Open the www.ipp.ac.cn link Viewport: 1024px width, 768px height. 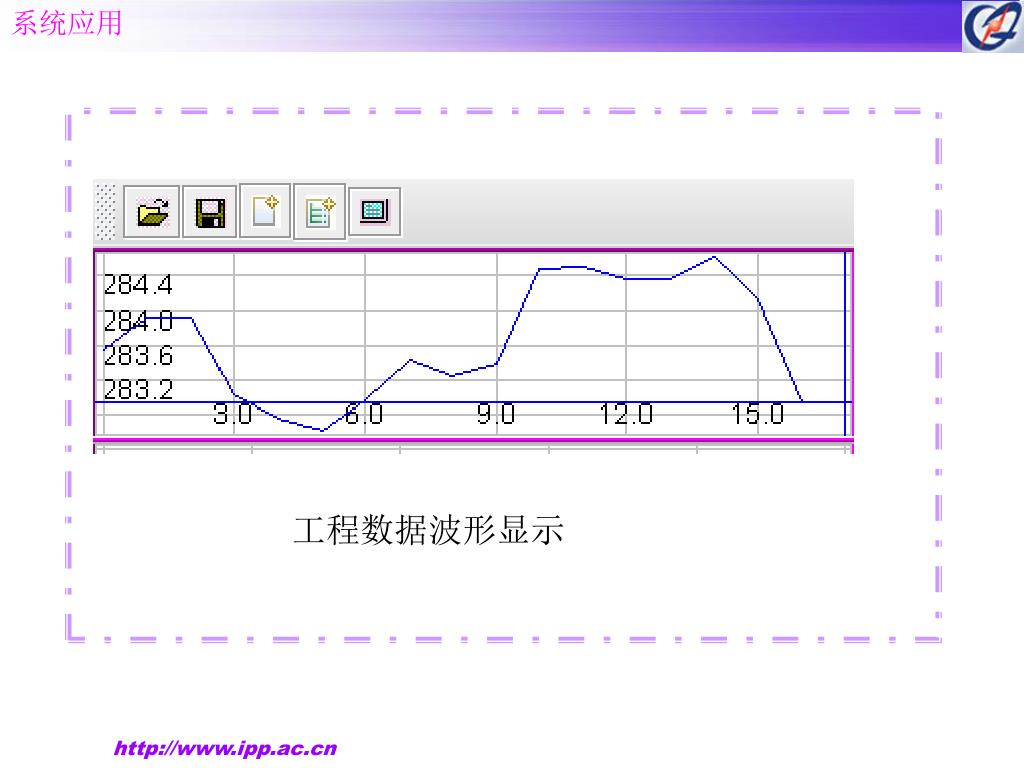point(225,748)
